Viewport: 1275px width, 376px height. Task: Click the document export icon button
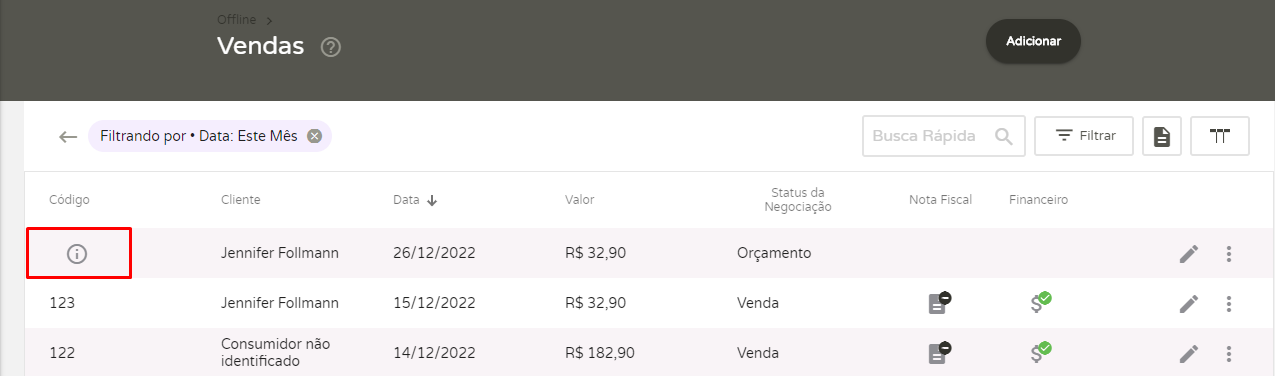(x=1162, y=136)
